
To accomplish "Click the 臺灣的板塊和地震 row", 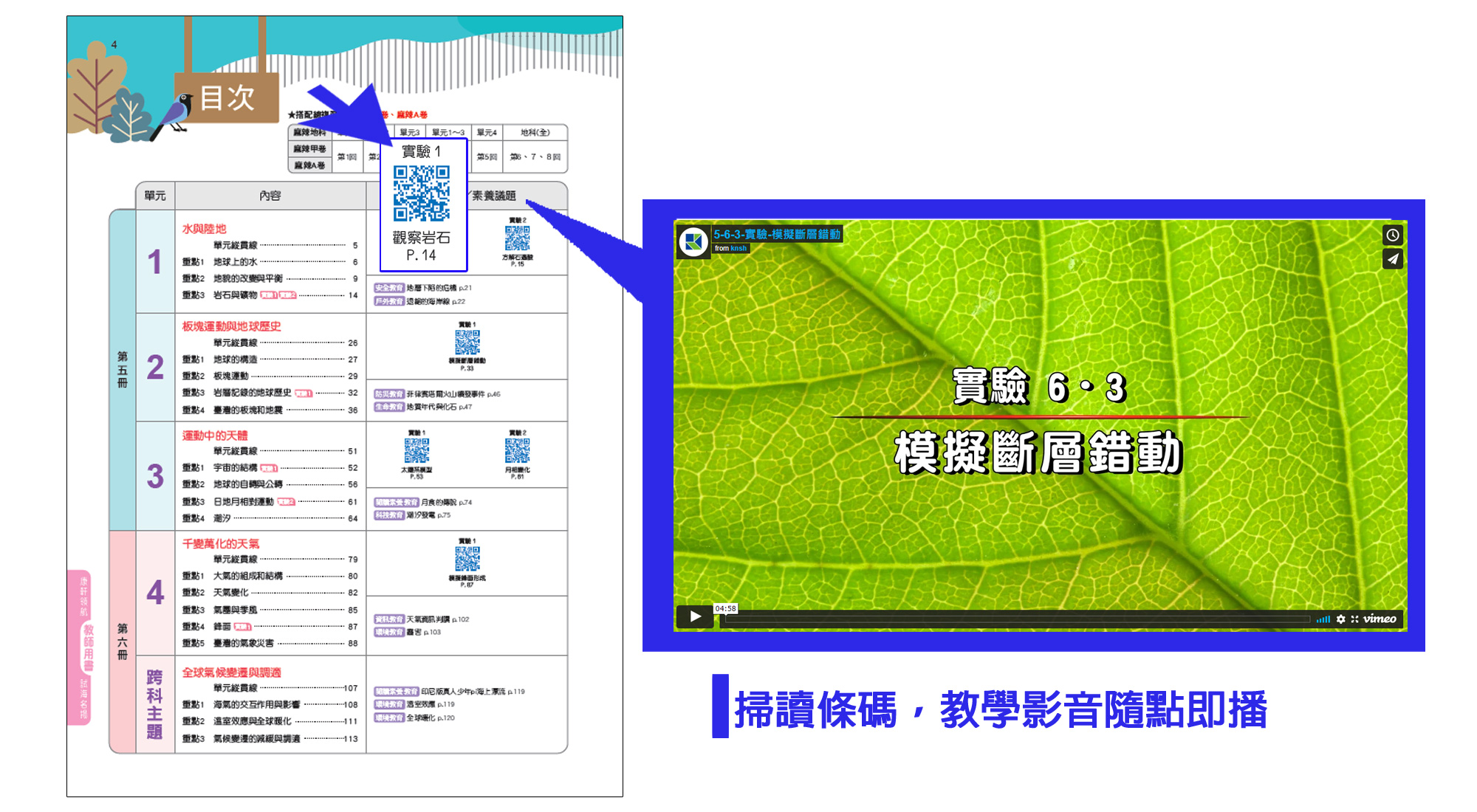I will (x=270, y=410).
